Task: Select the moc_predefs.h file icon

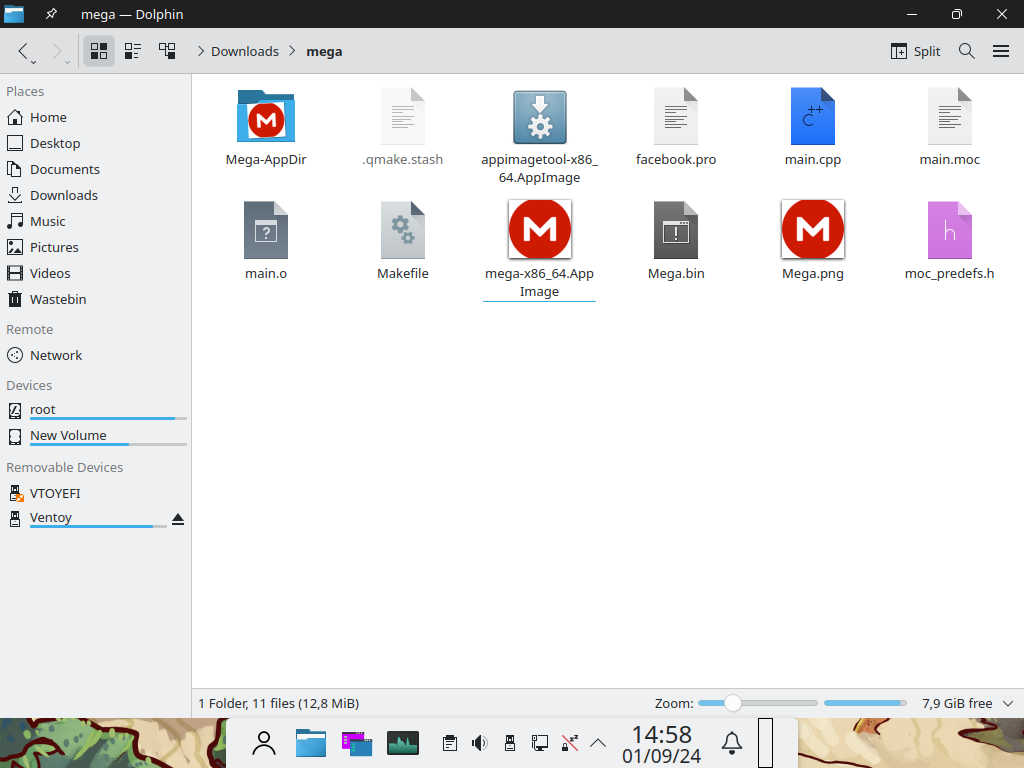Action: 950,230
